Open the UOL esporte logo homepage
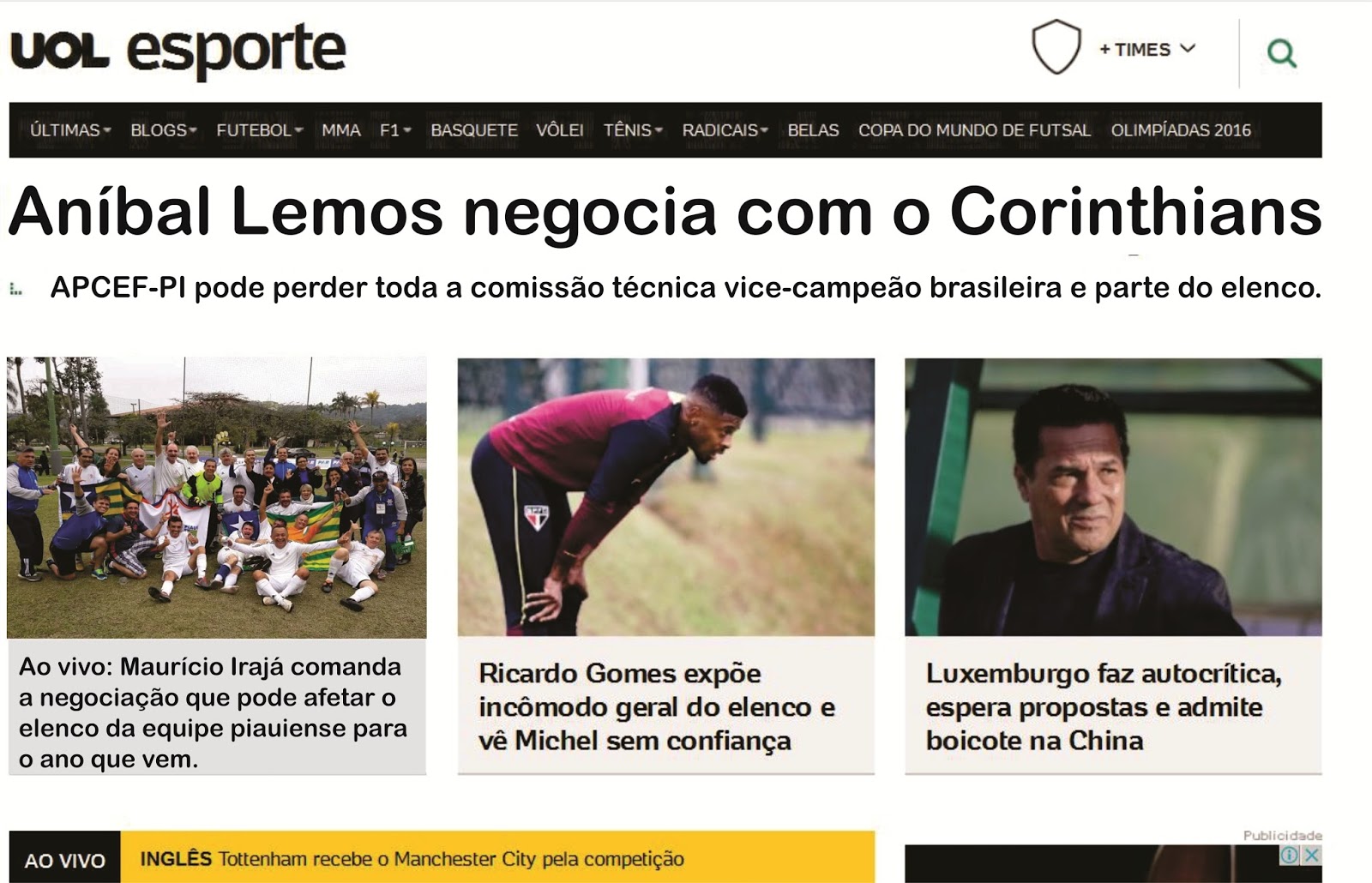The height and width of the screenshot is (883, 1372). (x=178, y=50)
